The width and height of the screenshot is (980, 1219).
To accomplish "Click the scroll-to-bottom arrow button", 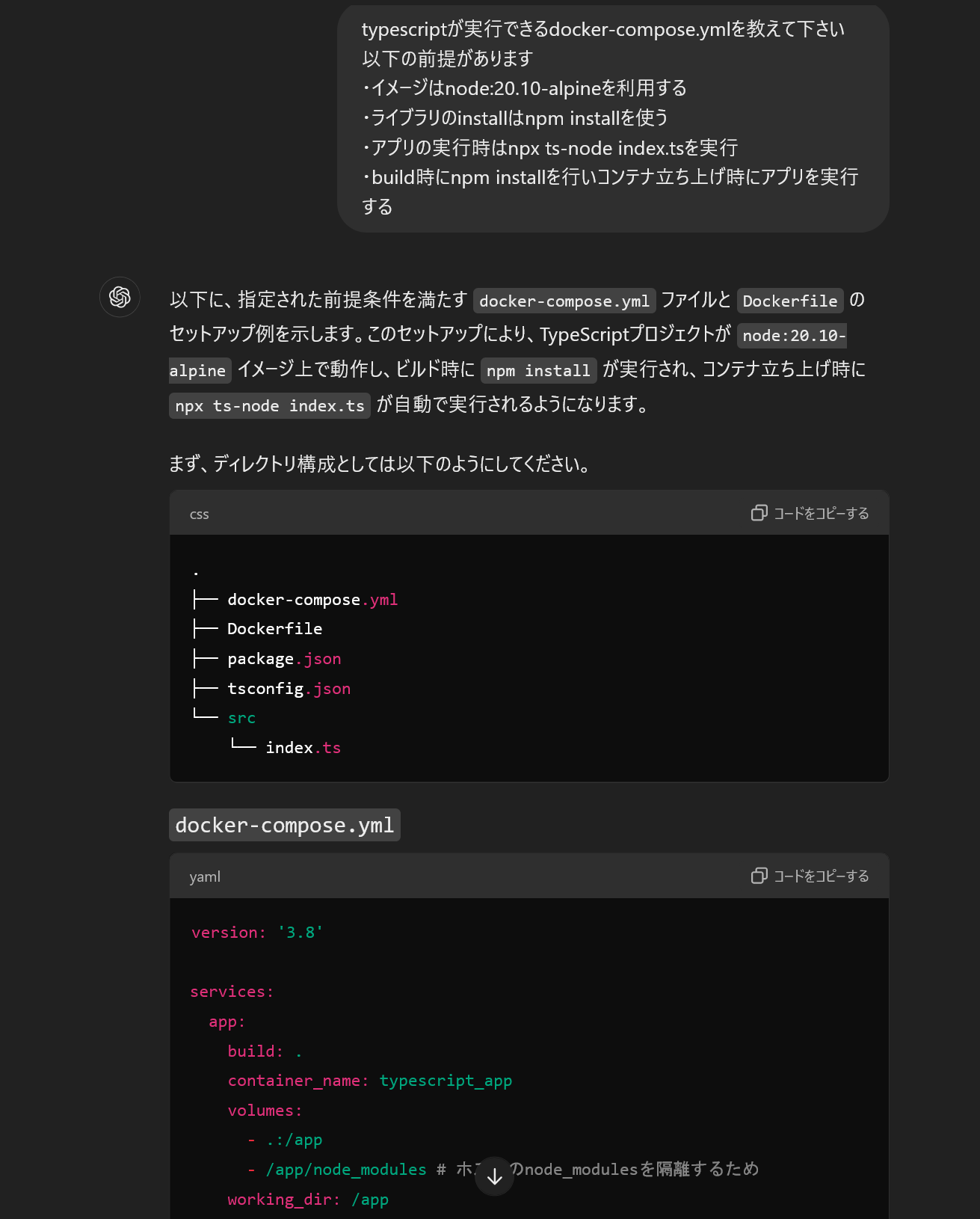I will point(494,1176).
